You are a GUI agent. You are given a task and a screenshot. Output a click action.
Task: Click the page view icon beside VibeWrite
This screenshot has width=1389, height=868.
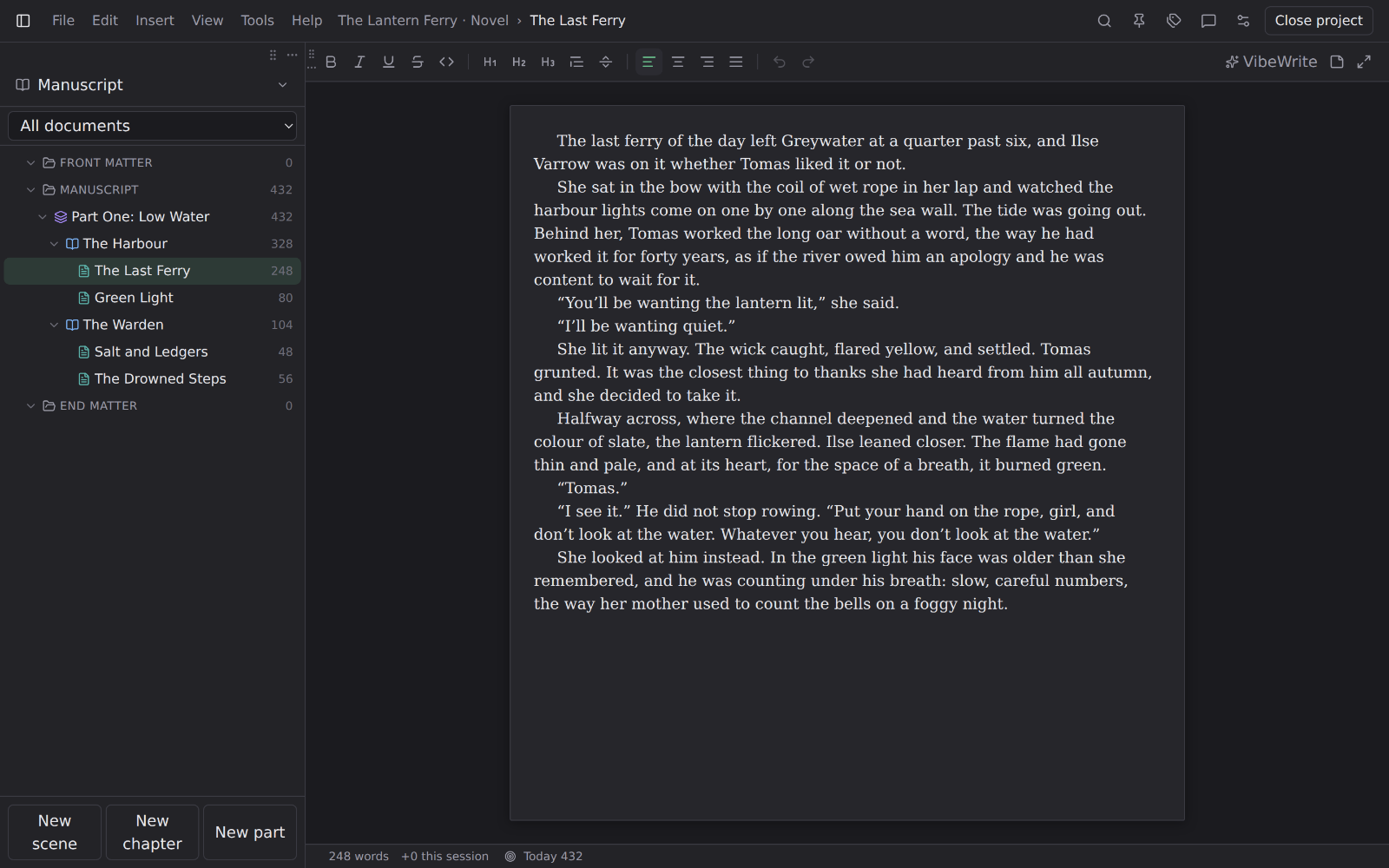(x=1337, y=62)
